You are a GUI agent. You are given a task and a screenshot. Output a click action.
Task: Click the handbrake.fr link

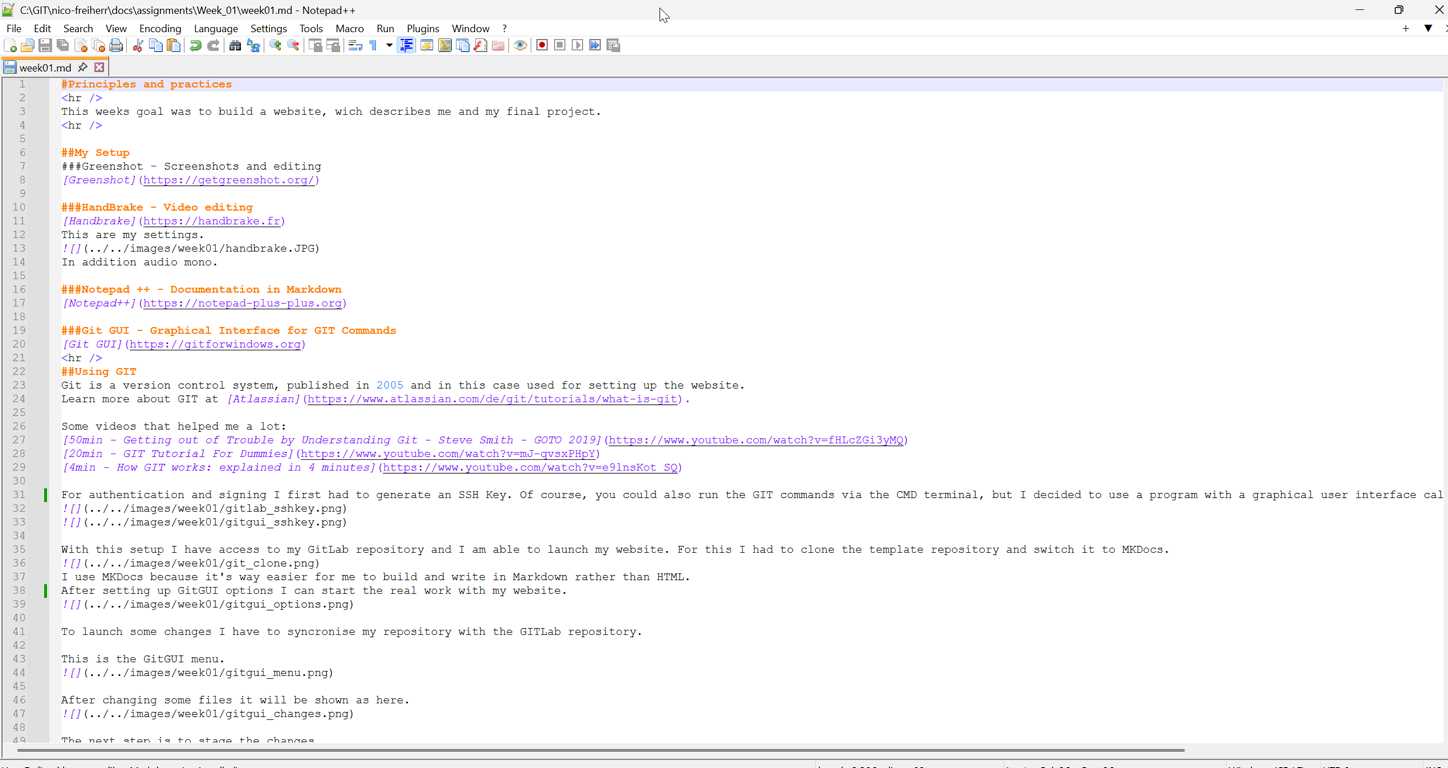coord(212,222)
